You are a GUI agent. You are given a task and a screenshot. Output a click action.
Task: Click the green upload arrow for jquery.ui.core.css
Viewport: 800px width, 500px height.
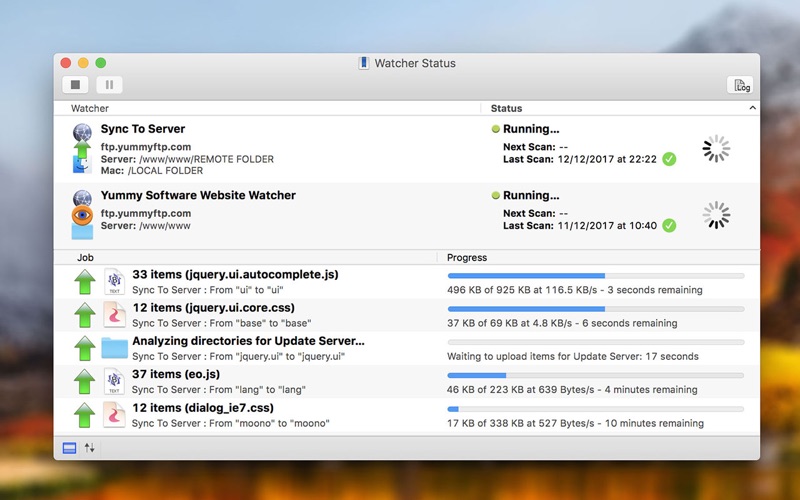tap(85, 315)
